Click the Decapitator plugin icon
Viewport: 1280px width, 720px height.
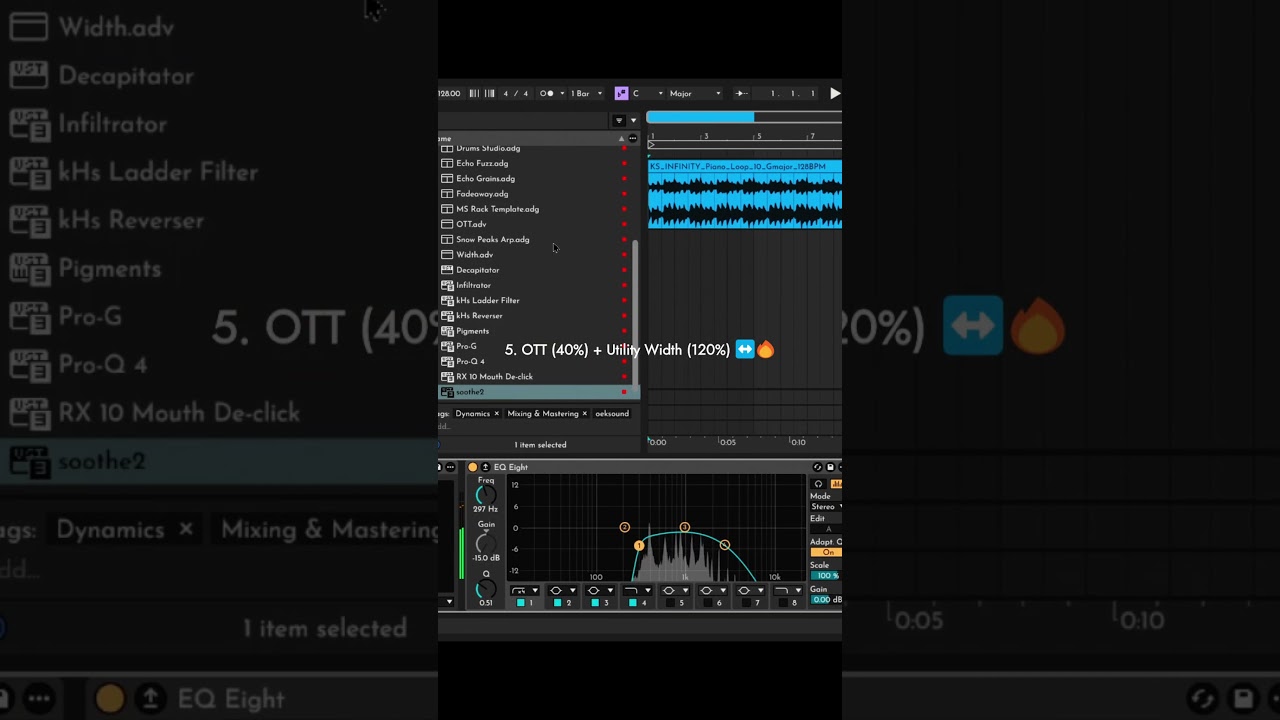(x=447, y=270)
